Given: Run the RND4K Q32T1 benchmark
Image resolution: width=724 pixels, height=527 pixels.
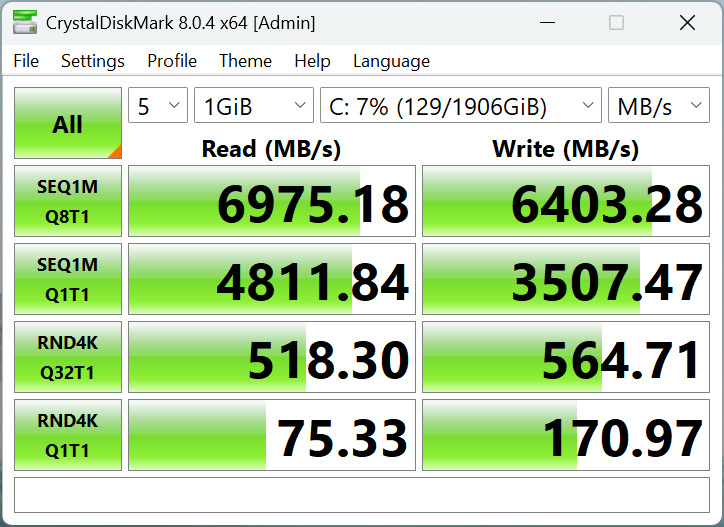Looking at the screenshot, I should (68, 357).
